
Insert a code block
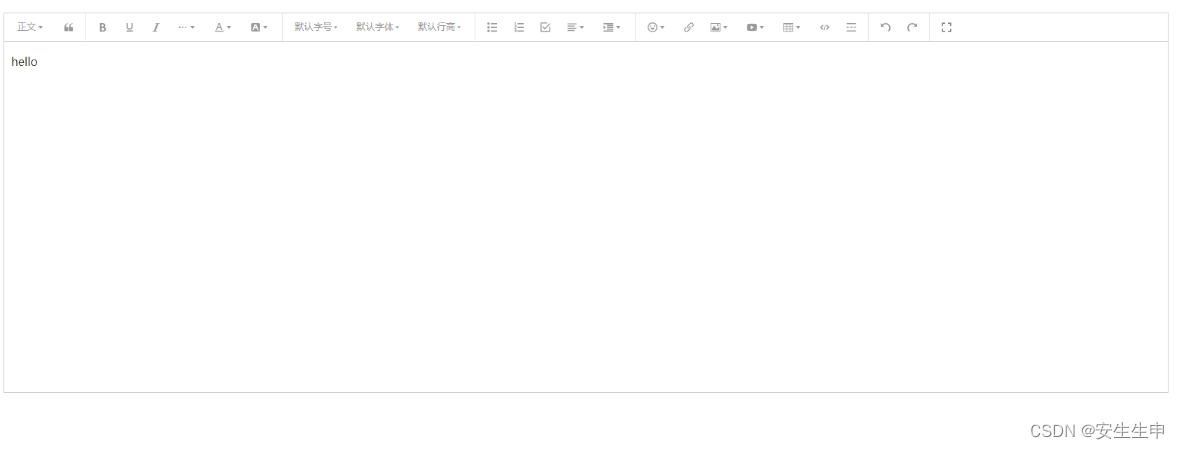click(824, 27)
